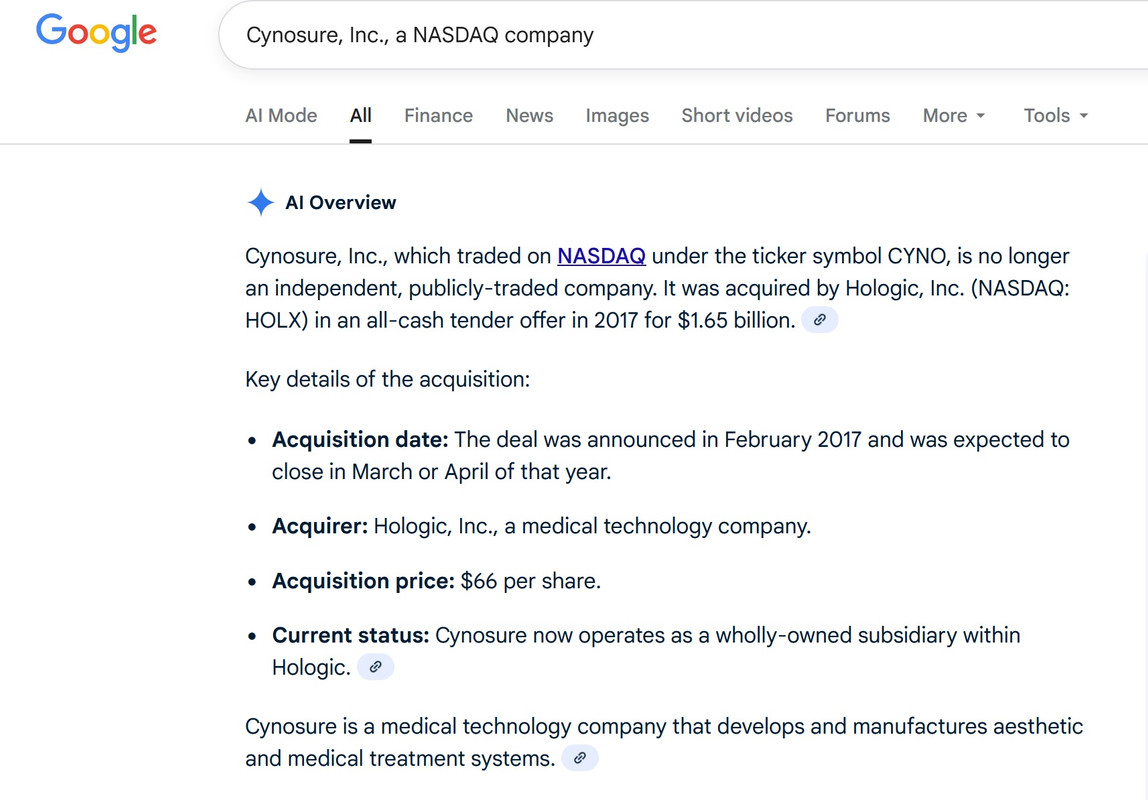This screenshot has height=800, width=1148.
Task: Click the Current status bullet label
Action: tap(350, 635)
